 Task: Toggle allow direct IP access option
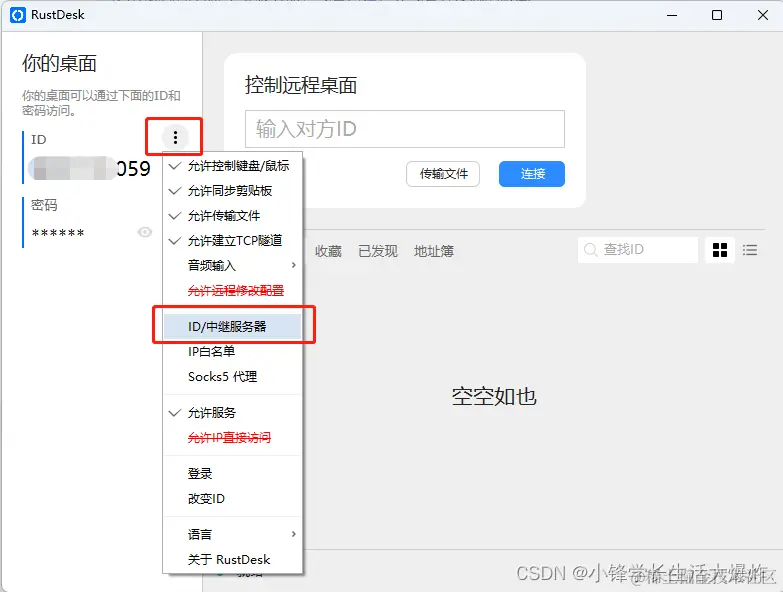[233, 438]
